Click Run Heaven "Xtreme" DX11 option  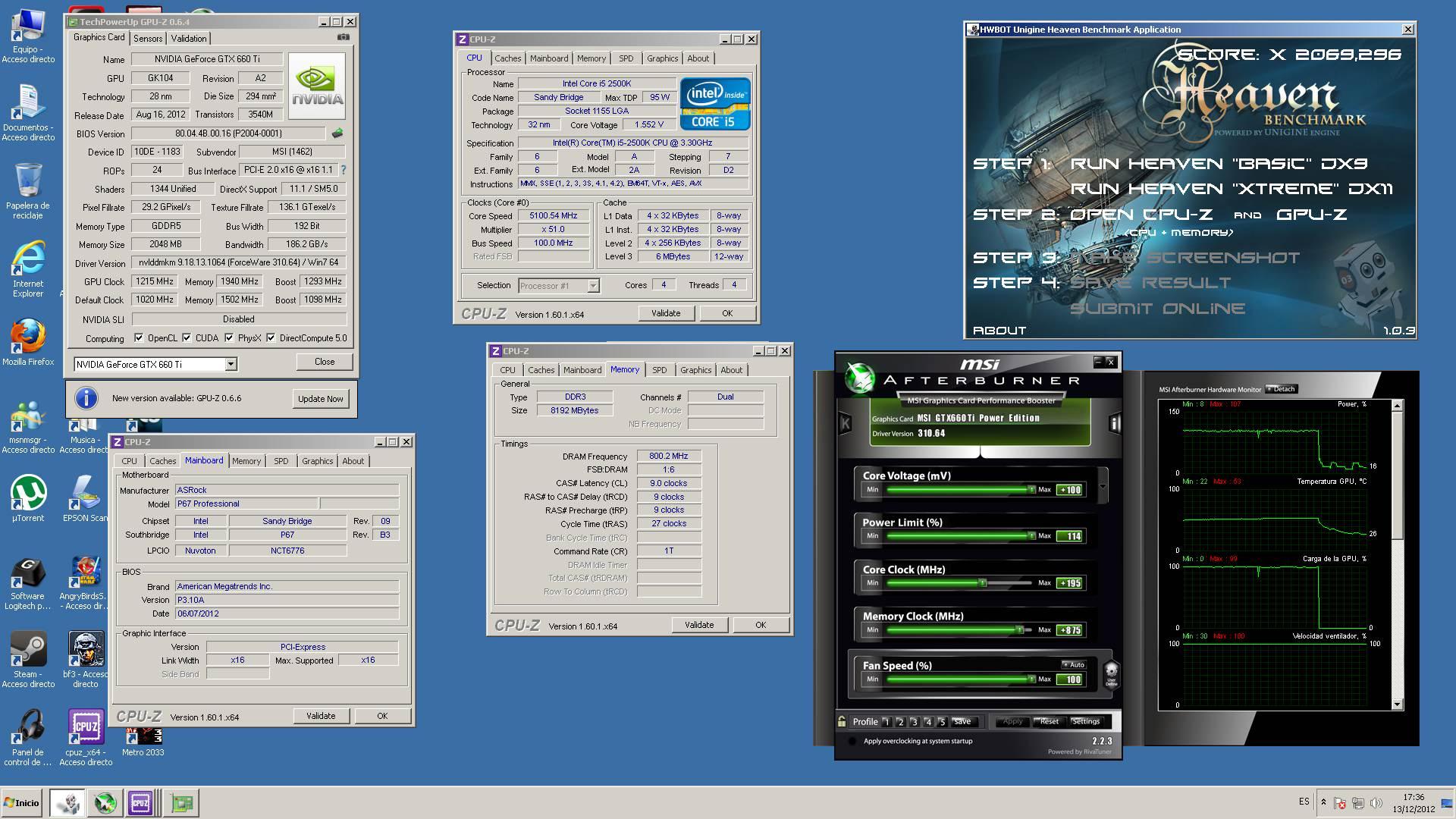tap(1232, 189)
